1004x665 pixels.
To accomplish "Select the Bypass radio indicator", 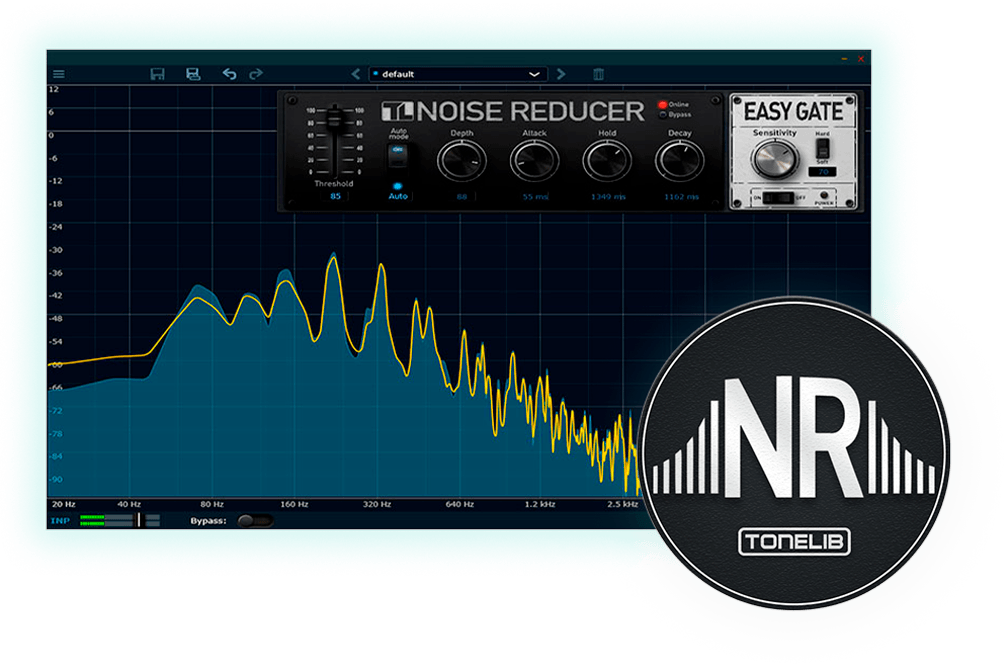I will pos(663,115).
